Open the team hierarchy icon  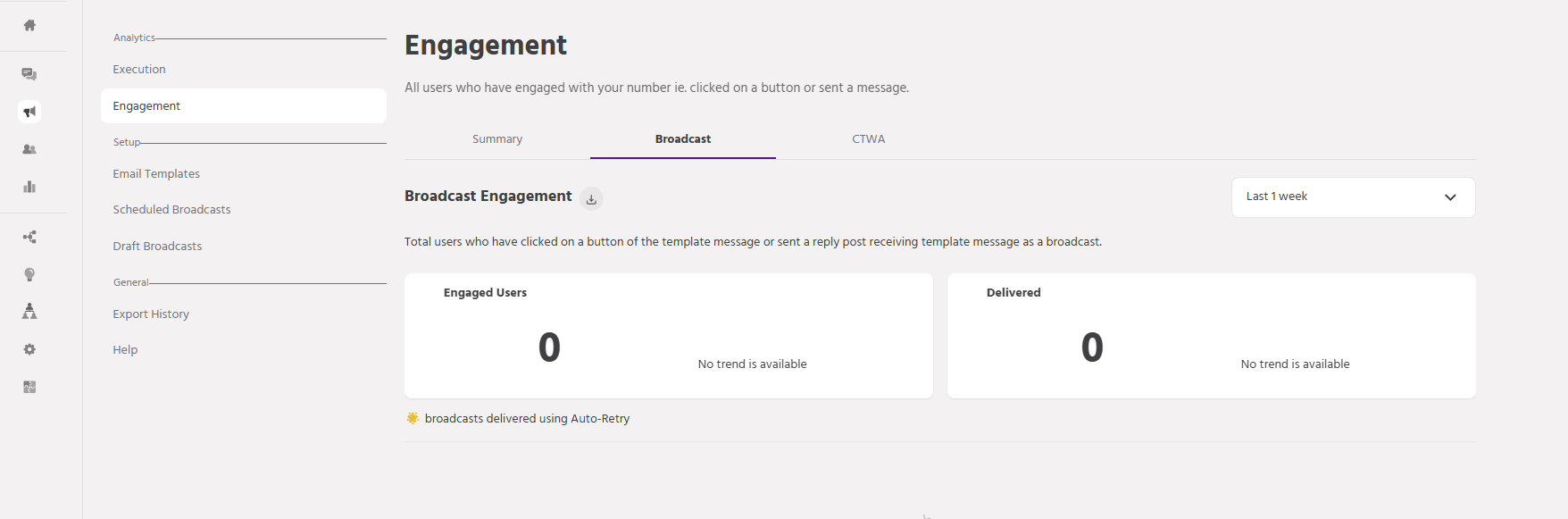pos(29,311)
